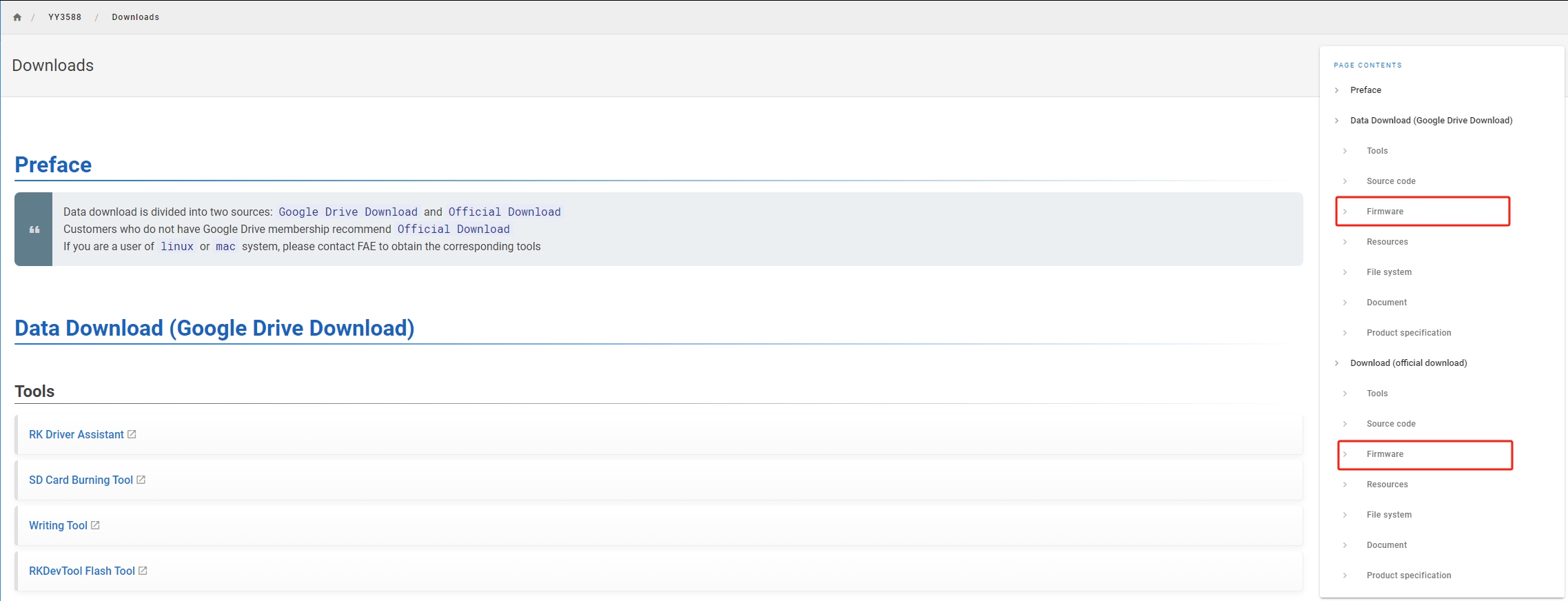1568x601 pixels.
Task: Click chevron beside Document under Google Drive Download
Action: [x=1345, y=303]
